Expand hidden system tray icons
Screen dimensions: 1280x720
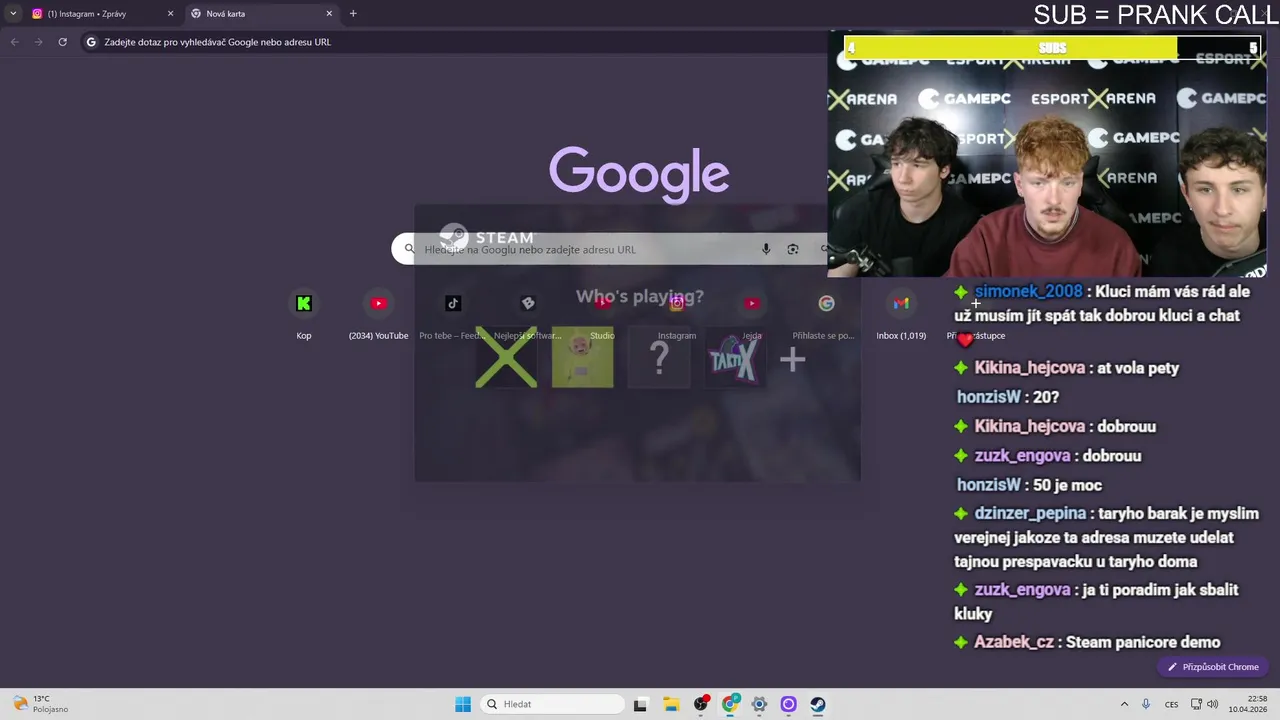point(1124,704)
